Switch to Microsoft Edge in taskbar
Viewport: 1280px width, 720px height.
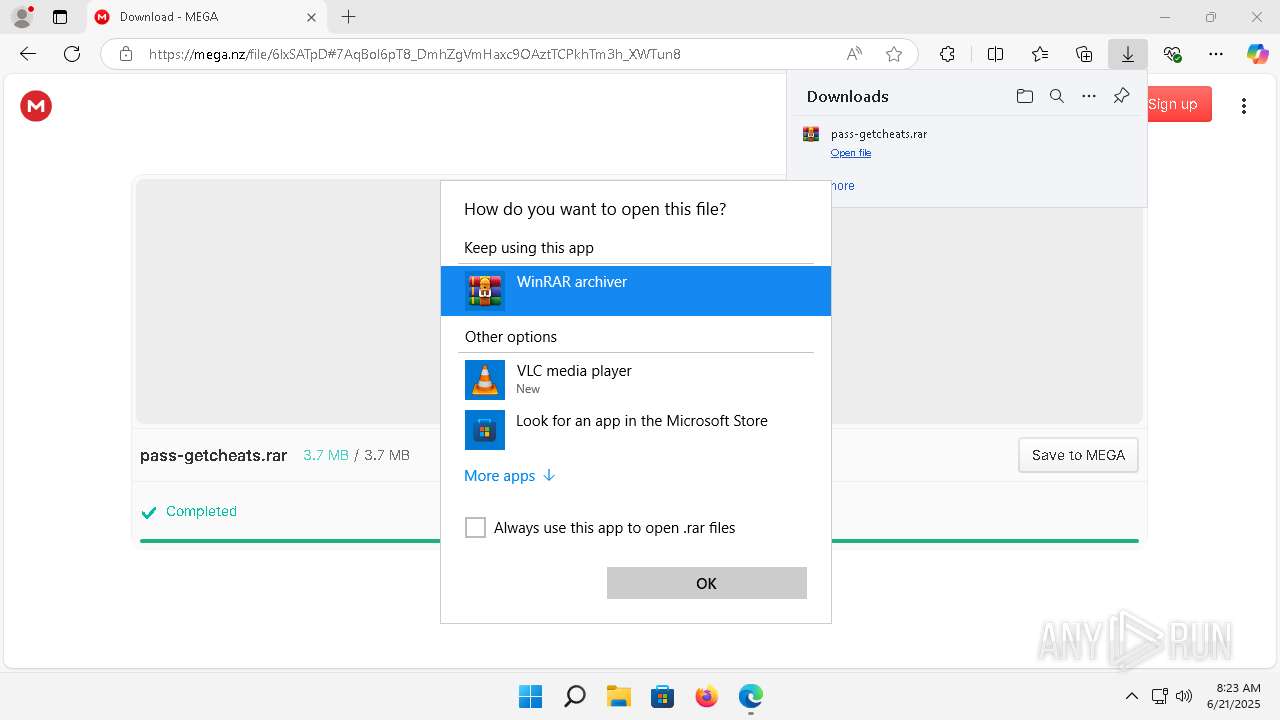pyautogui.click(x=750, y=696)
